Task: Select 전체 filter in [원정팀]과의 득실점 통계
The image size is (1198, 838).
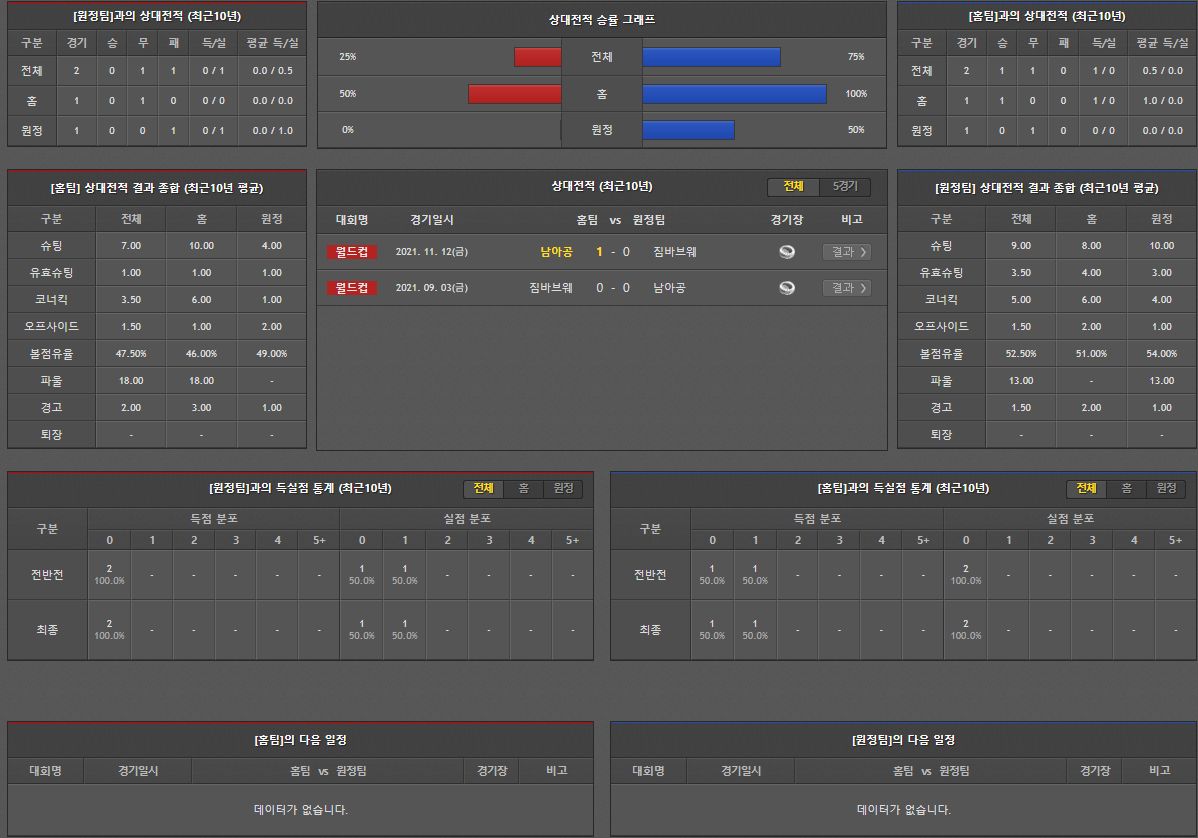Action: [x=483, y=489]
